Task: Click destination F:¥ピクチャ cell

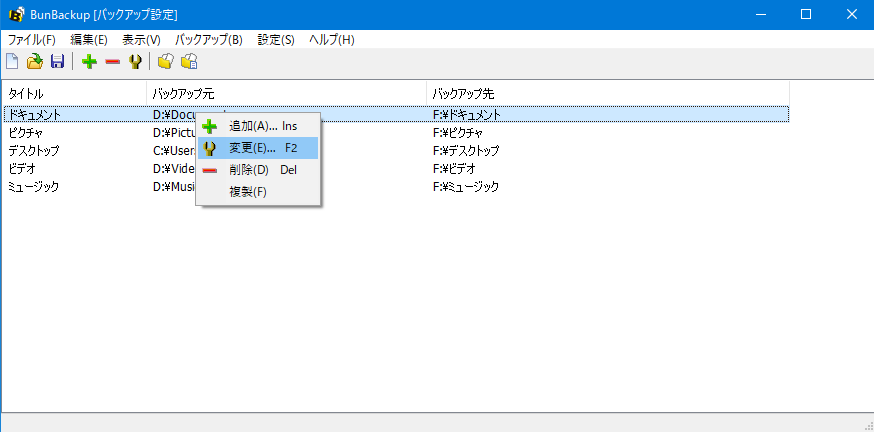Action: coord(458,133)
